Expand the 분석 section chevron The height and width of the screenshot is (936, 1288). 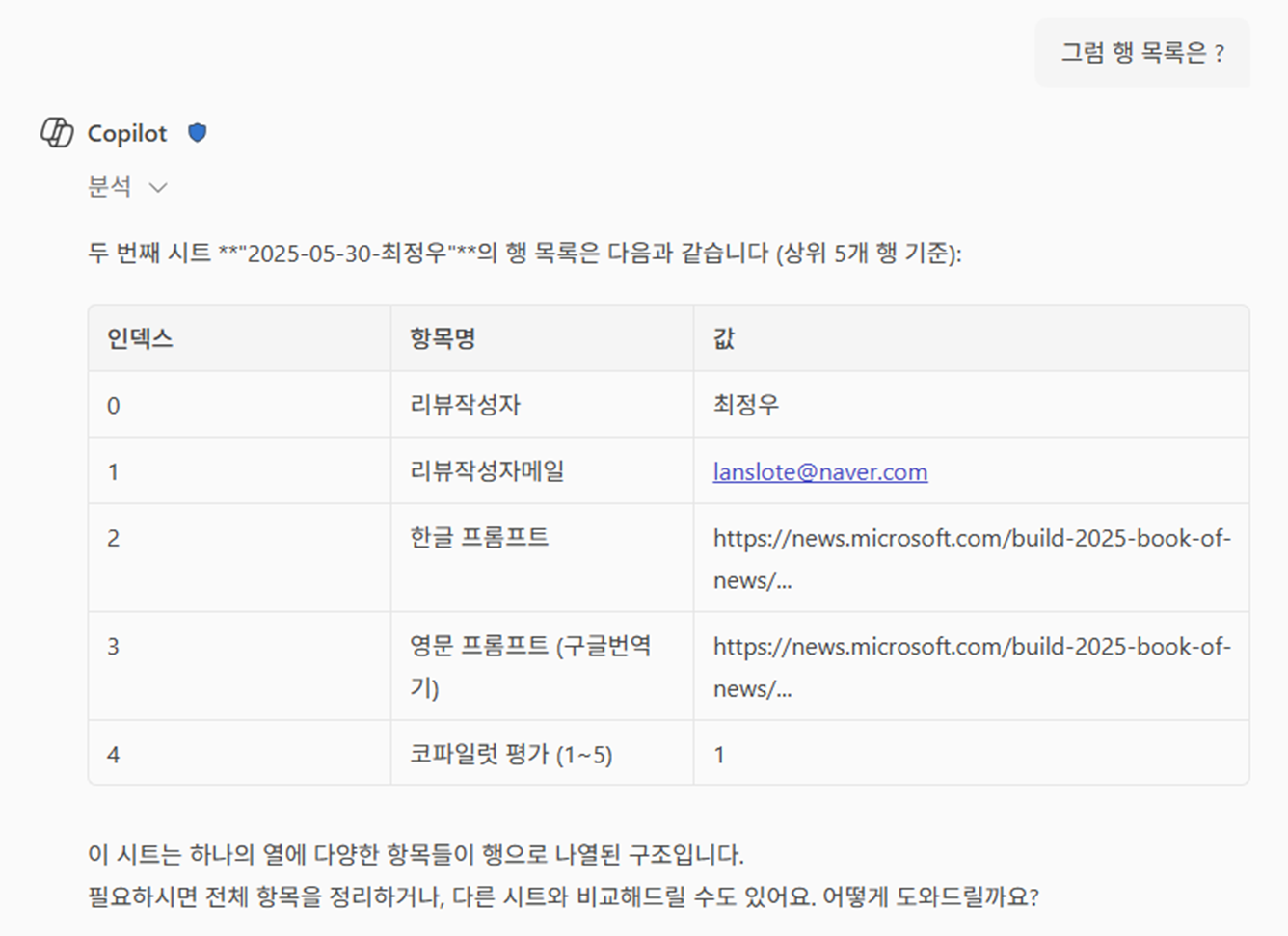pos(158,187)
